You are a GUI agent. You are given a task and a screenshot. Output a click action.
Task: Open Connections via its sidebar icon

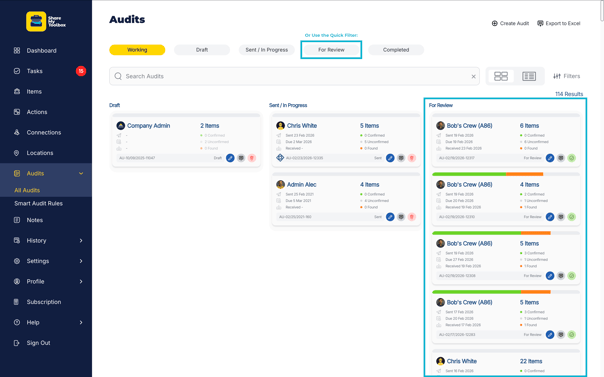(17, 132)
